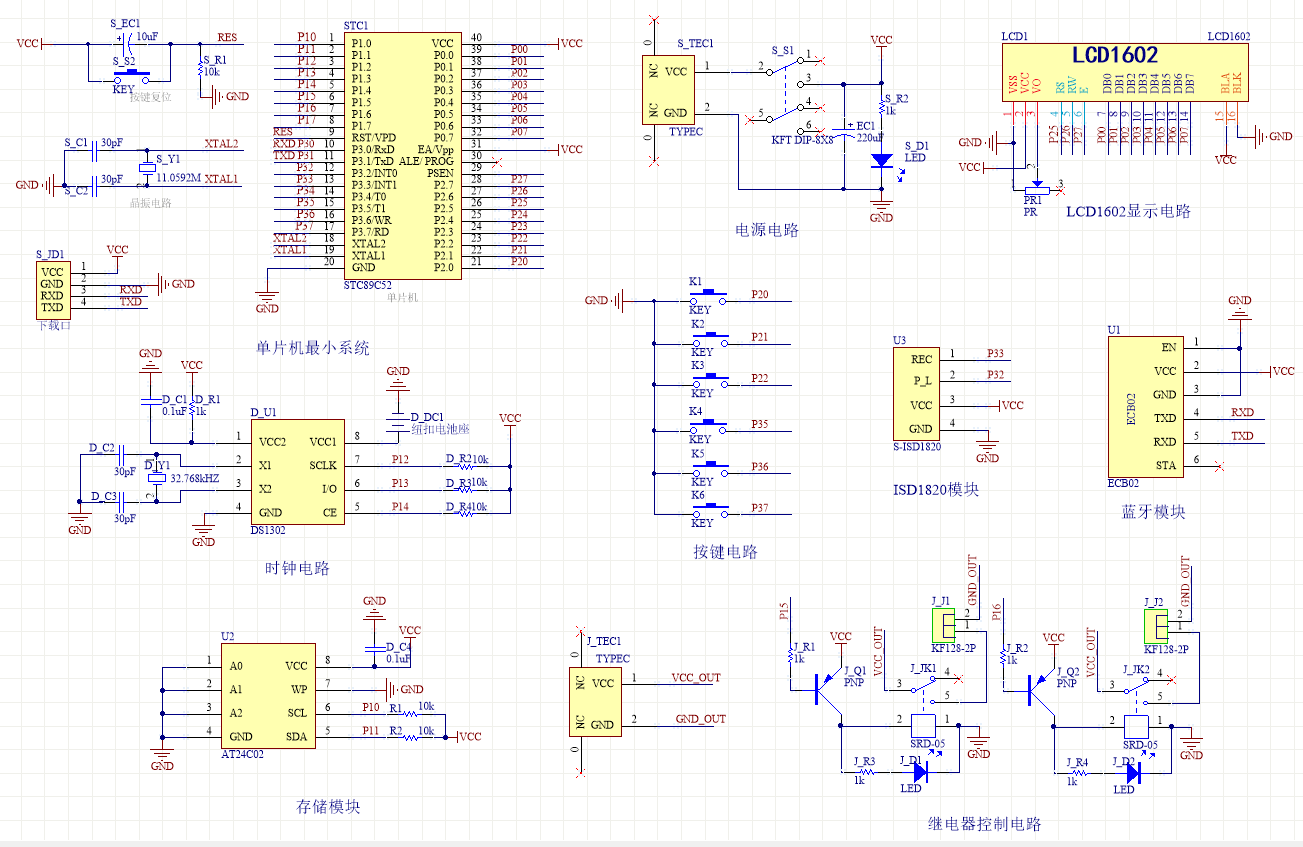Select the S_JD1 download port header
Viewport: 1303px width, 847px height.
click(52, 289)
